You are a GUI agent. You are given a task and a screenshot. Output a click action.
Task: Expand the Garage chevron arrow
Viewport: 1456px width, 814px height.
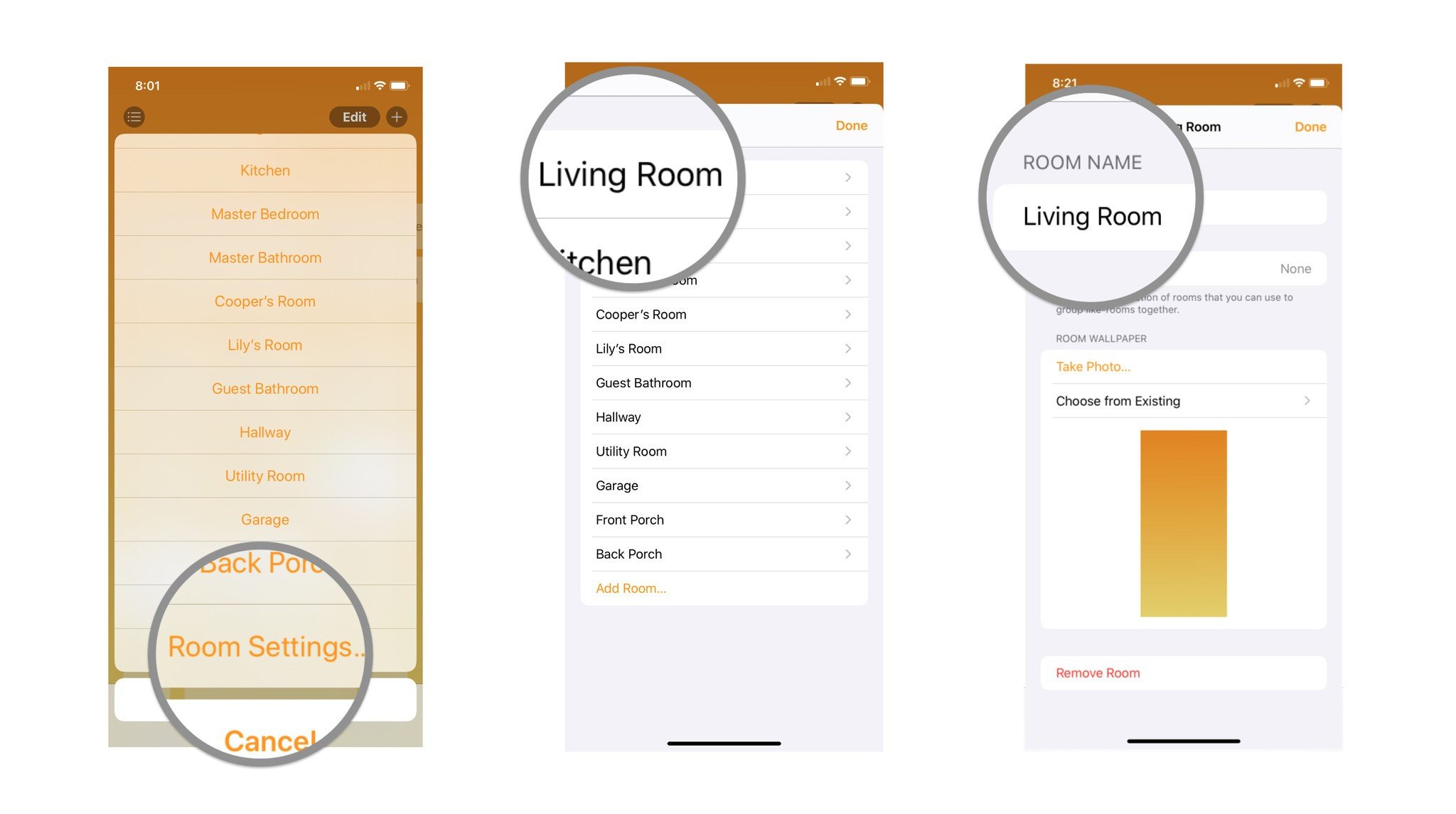click(x=849, y=485)
